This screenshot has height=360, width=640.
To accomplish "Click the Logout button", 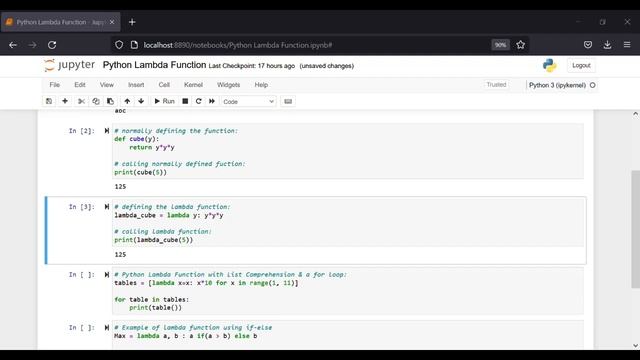I will click(x=581, y=65).
